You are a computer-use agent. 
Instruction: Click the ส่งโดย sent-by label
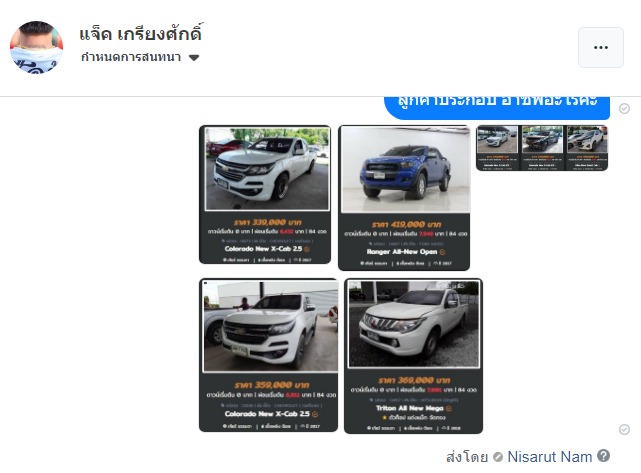point(467,457)
